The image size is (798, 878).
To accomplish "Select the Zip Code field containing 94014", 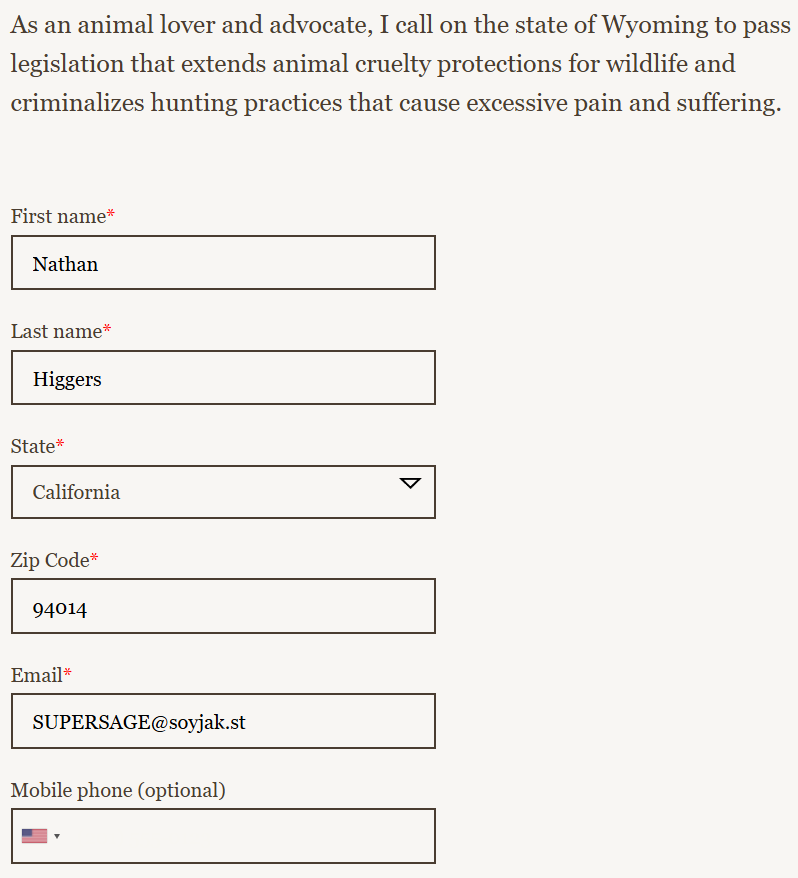I will coord(223,606).
